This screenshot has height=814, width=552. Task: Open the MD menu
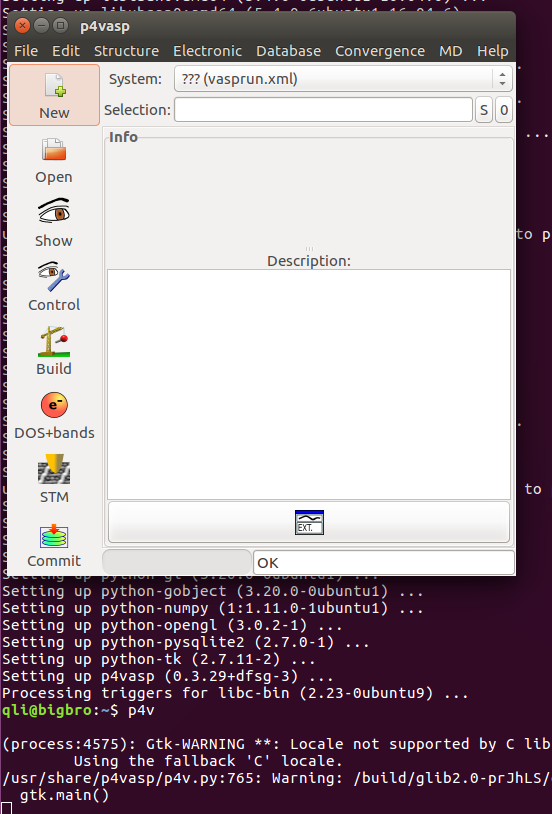450,51
